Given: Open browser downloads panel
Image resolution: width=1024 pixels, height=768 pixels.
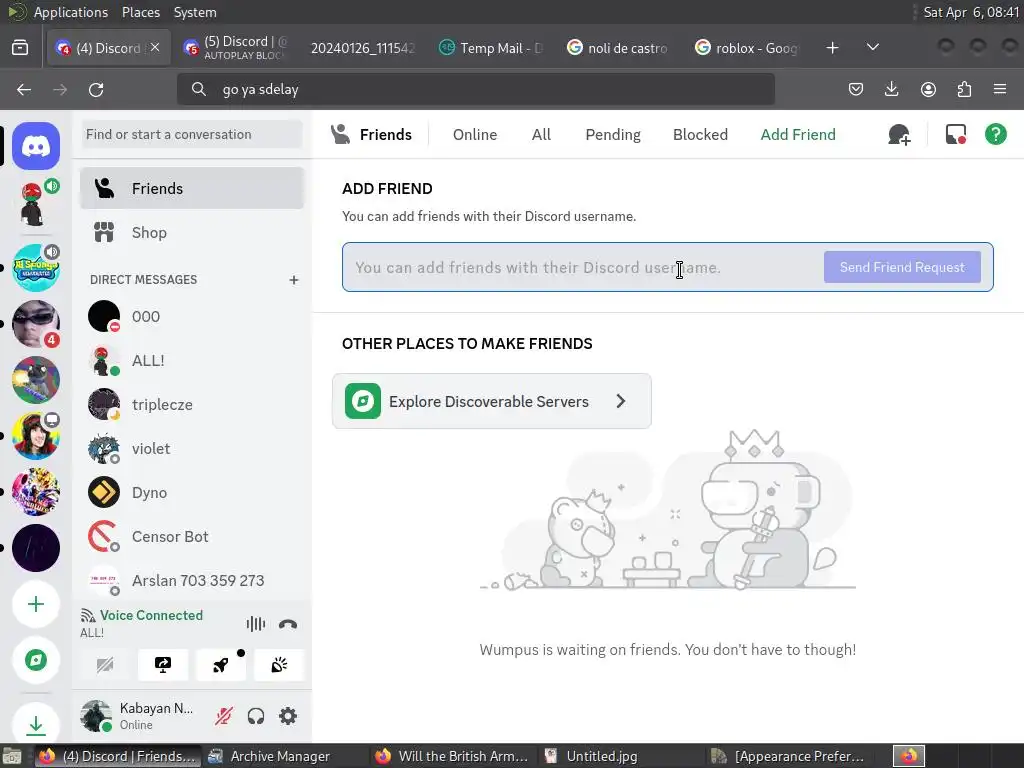Looking at the screenshot, I should [x=891, y=89].
